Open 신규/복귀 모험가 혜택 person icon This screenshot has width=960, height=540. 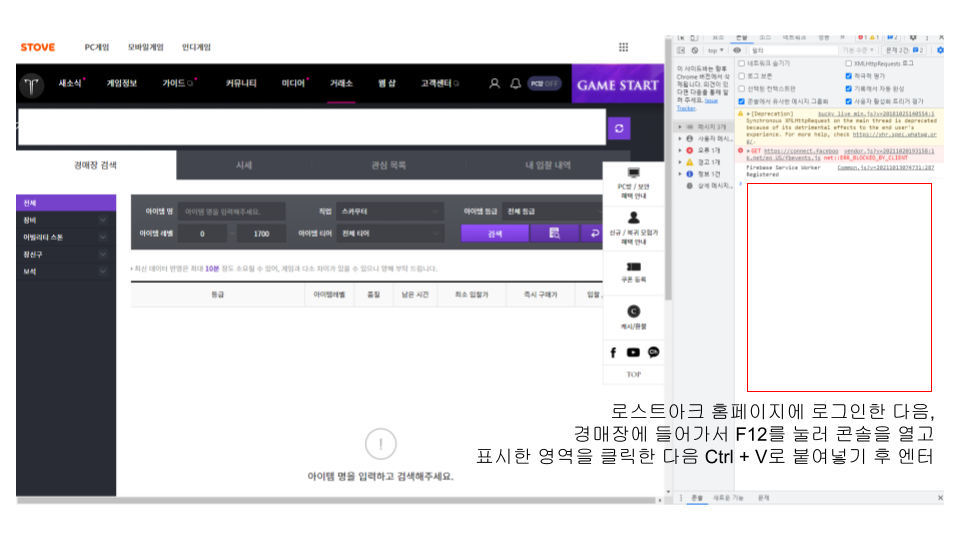pyautogui.click(x=634, y=217)
